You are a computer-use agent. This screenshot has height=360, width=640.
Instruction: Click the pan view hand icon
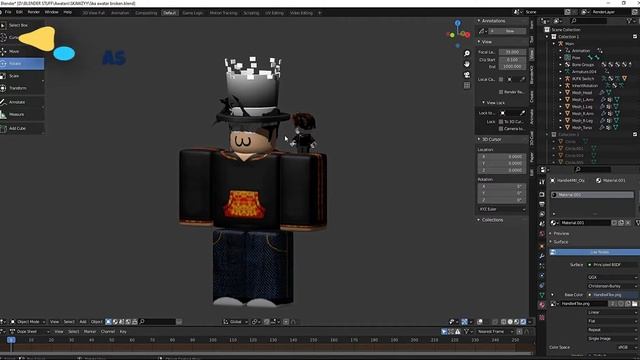tap(467, 64)
